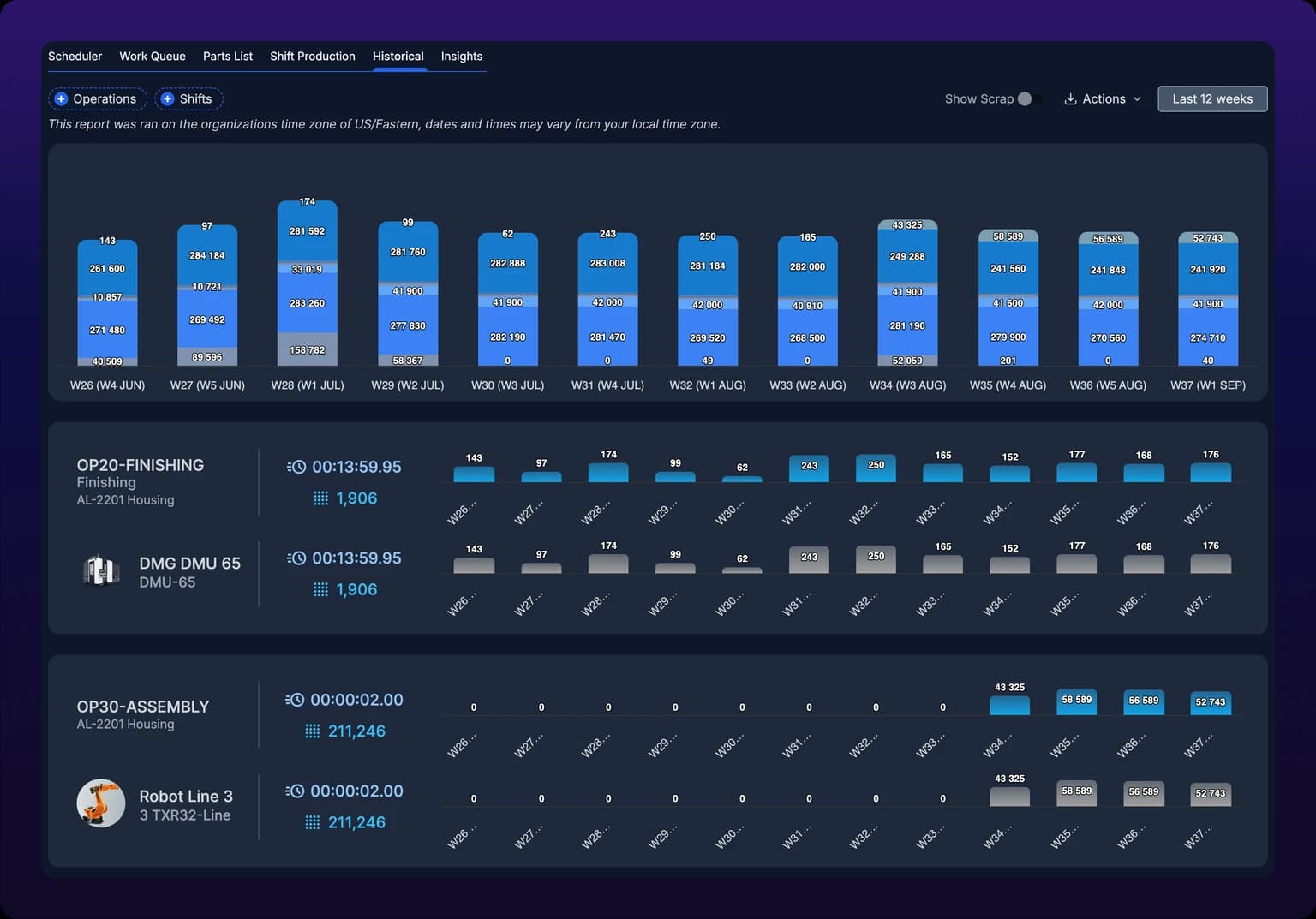Click the Robot Line 3 robot avatar
The width and height of the screenshot is (1316, 919).
tap(101, 803)
